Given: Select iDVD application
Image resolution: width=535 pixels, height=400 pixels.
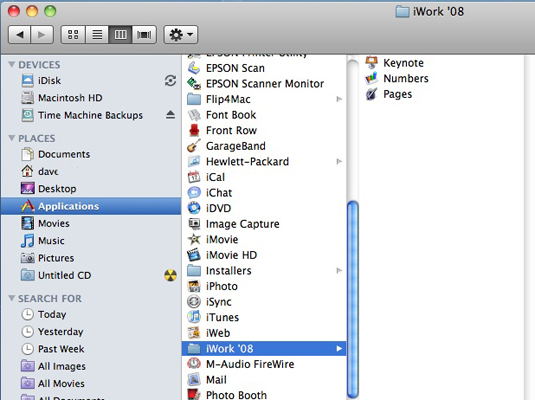Looking at the screenshot, I should [264, 208].
